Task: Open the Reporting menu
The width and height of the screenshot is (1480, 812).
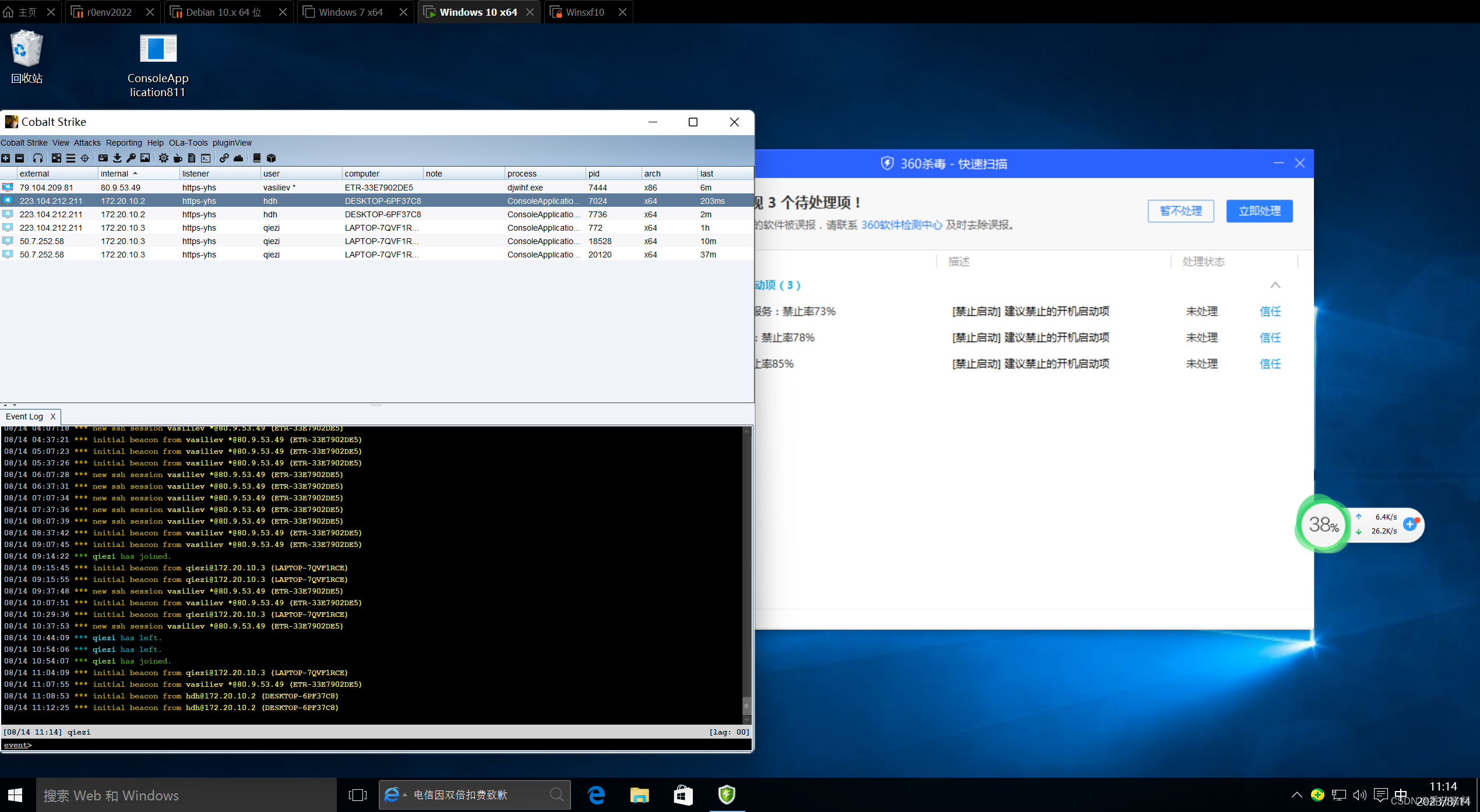Action: [124, 143]
